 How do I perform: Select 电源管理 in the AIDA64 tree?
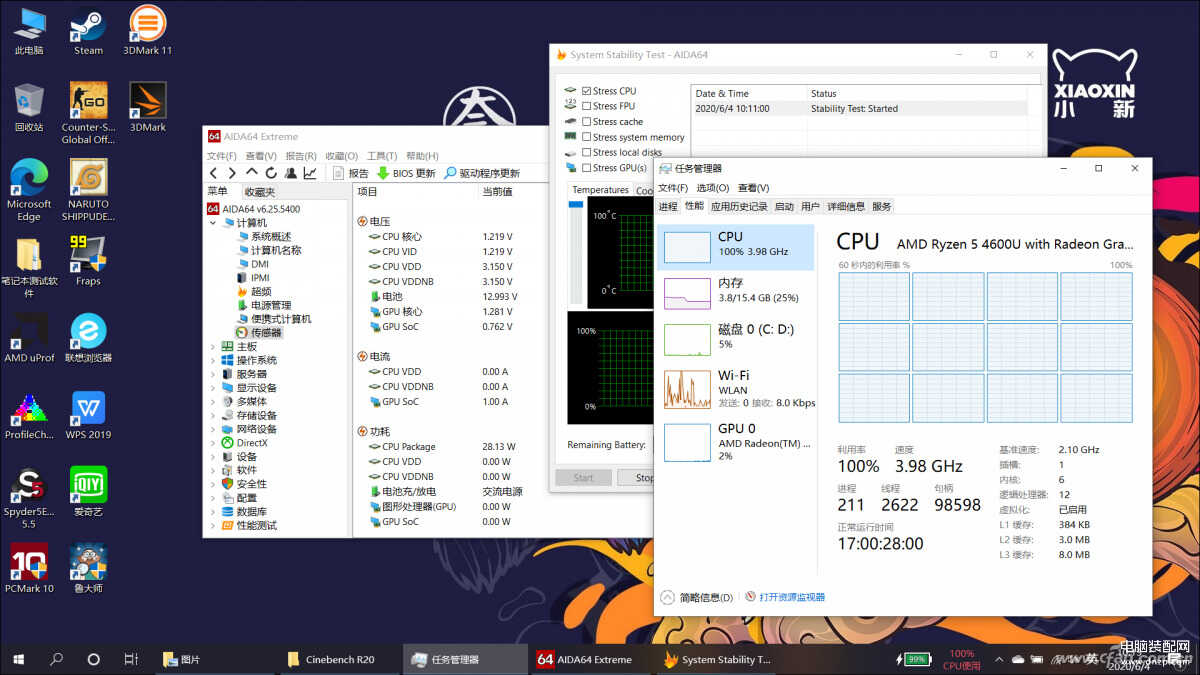(264, 305)
